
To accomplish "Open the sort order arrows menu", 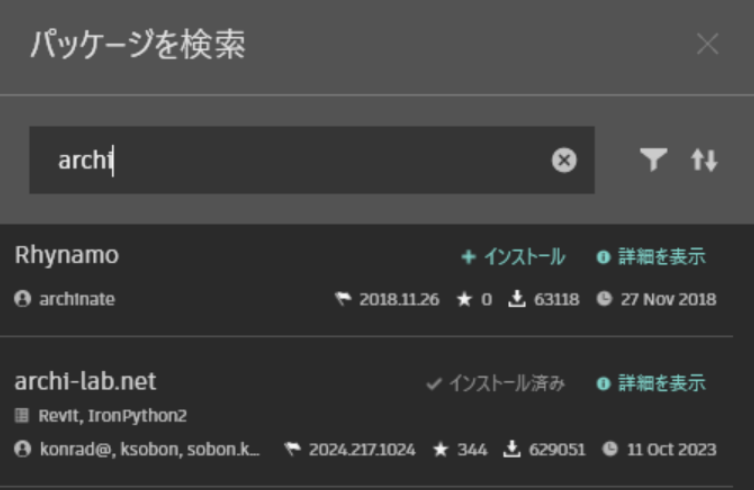I will (x=704, y=160).
